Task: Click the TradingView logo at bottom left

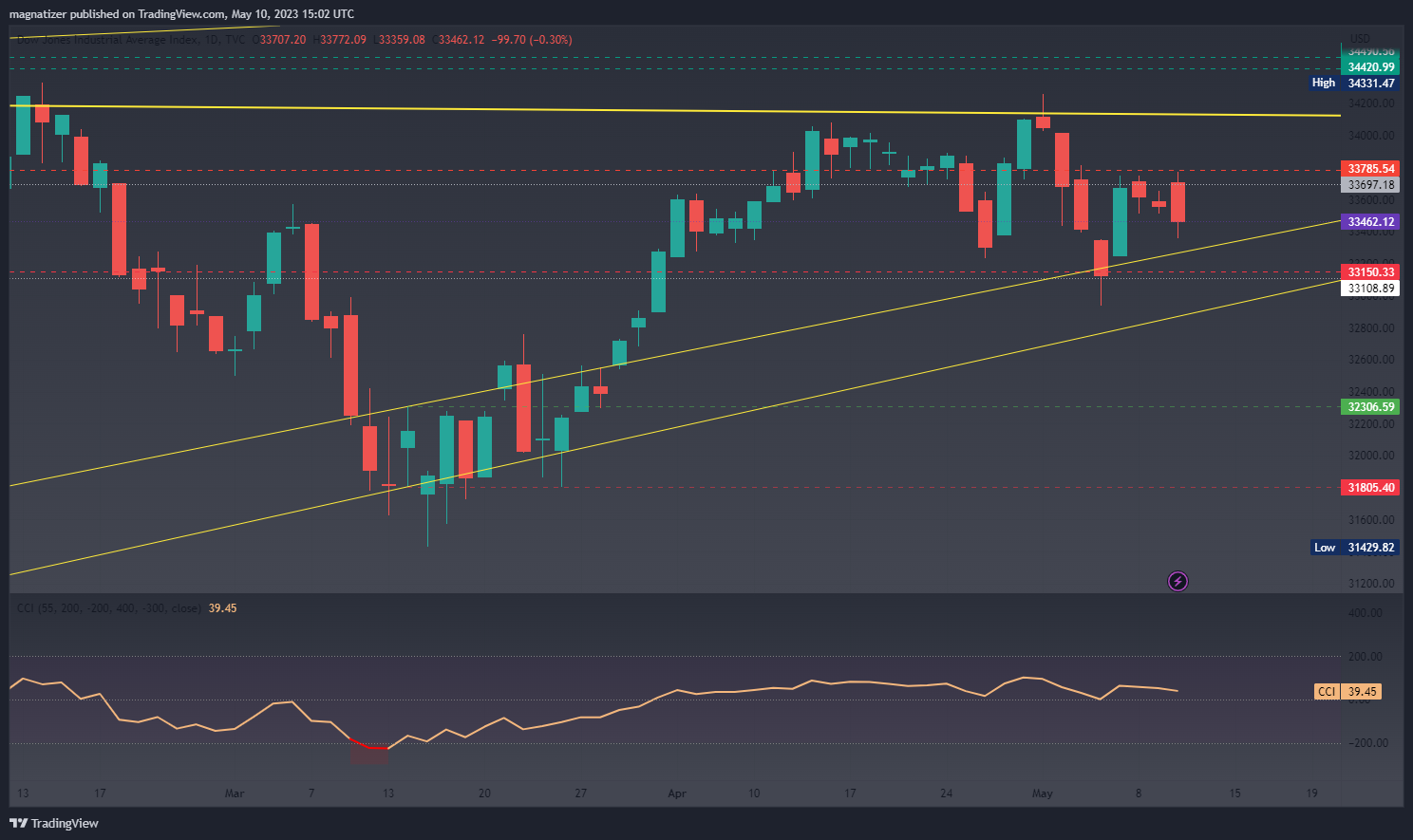Action: point(54,823)
